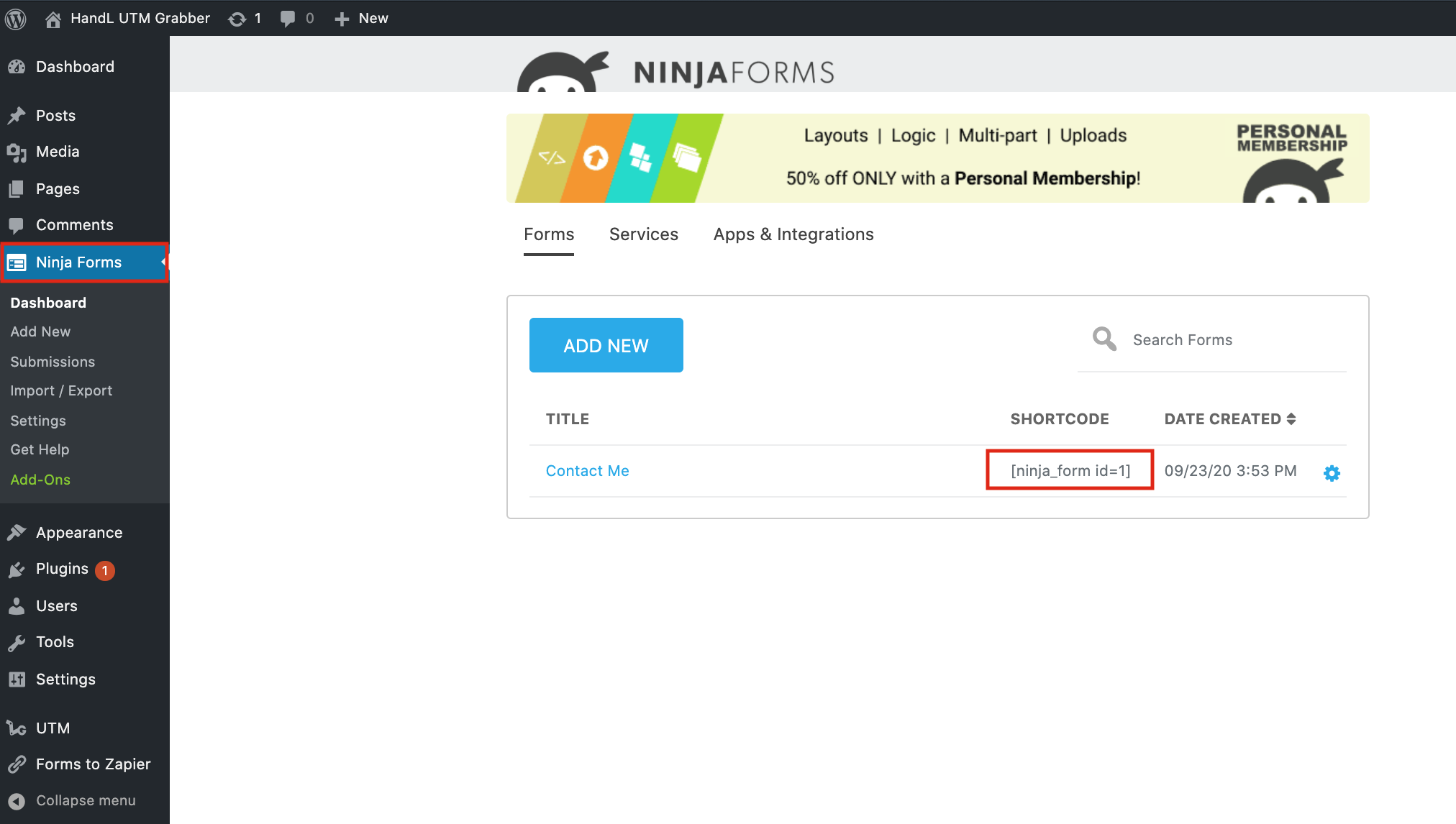Open the New content dropdown
1456x824 pixels.
point(362,18)
